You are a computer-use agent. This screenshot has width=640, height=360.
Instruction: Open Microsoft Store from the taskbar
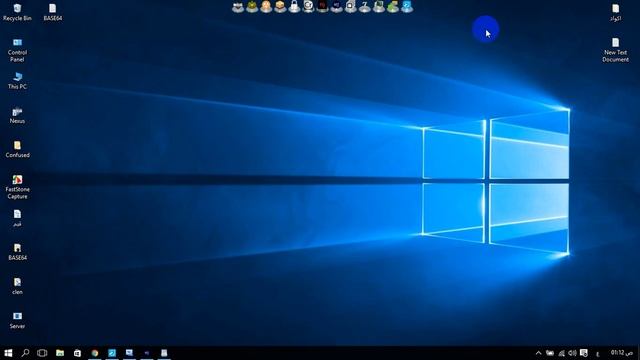(x=77, y=353)
